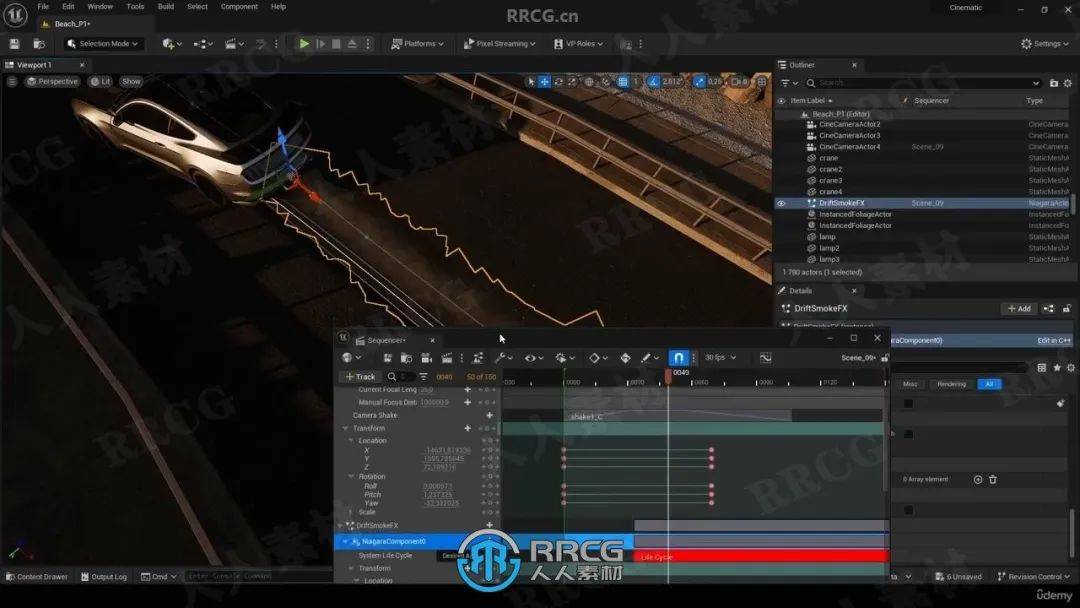This screenshot has width=1080, height=608.
Task: Switch to the Beach_P1 level tab
Action: click(x=72, y=23)
